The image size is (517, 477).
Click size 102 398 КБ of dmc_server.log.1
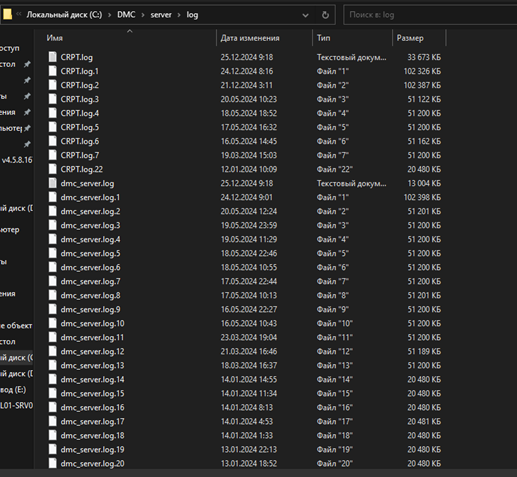[422, 197]
